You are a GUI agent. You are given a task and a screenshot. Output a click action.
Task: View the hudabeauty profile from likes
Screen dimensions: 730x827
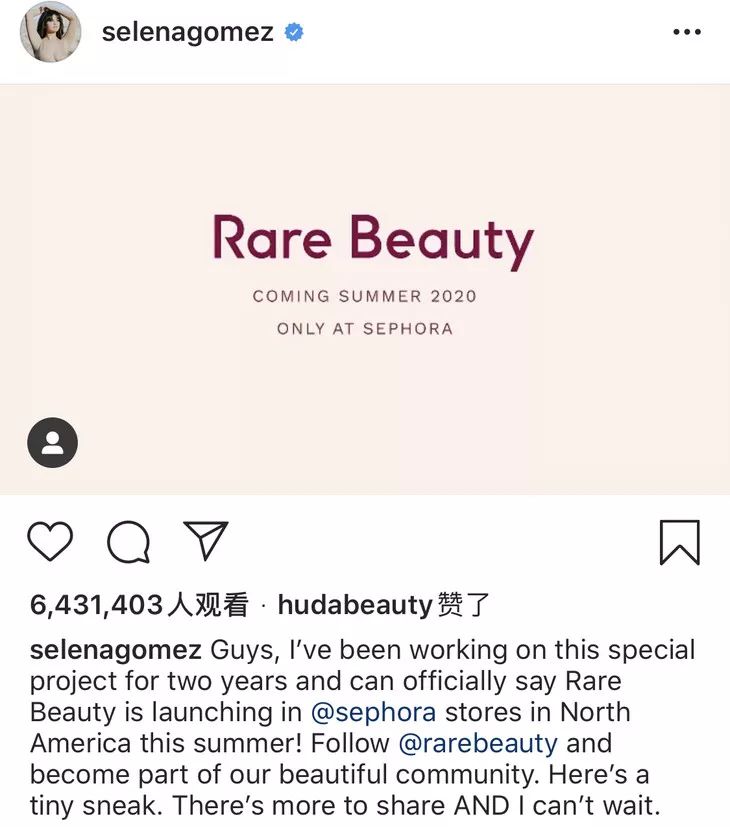355,605
